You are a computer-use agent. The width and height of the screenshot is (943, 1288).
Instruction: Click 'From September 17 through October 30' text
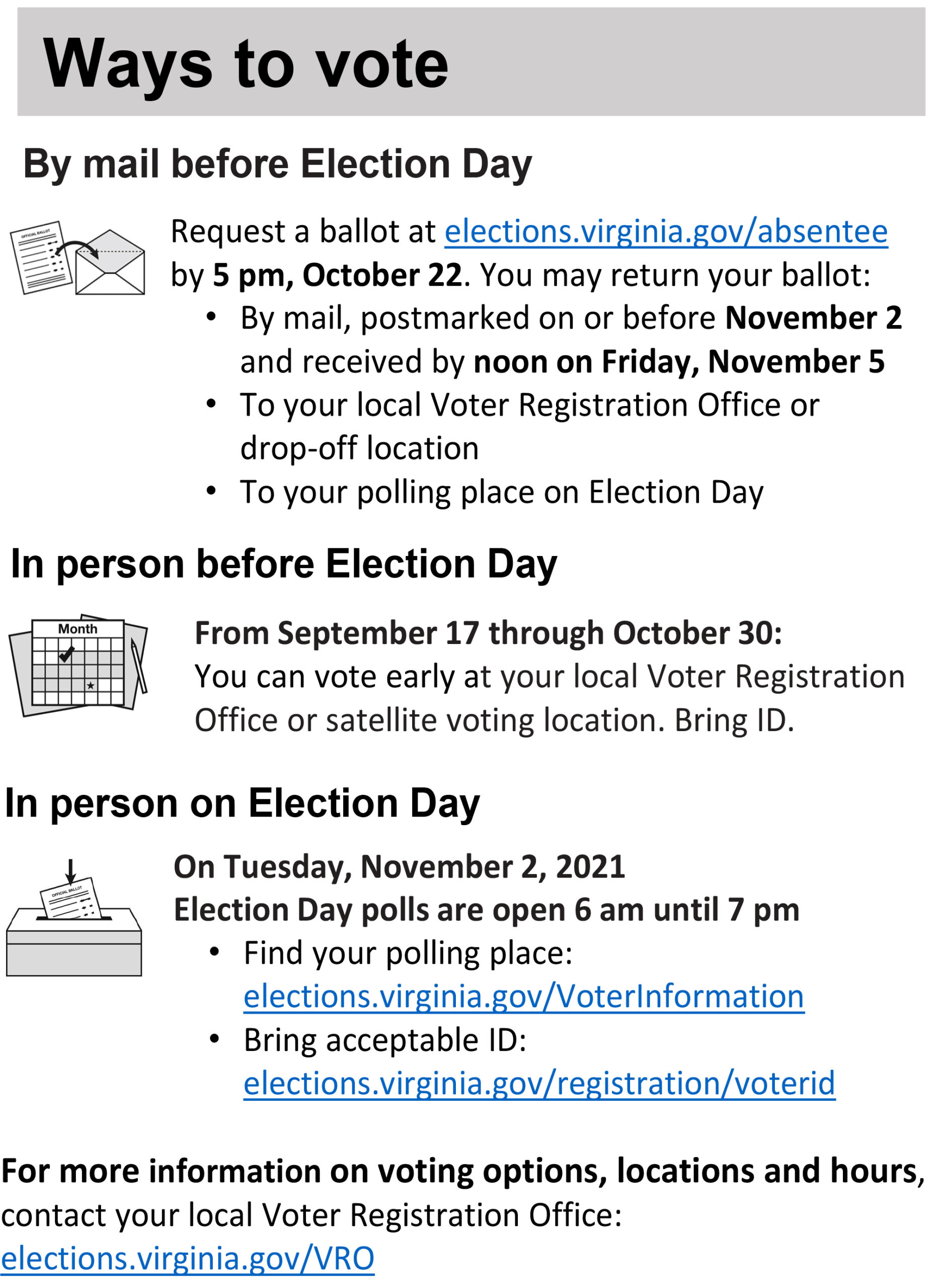coord(489,633)
